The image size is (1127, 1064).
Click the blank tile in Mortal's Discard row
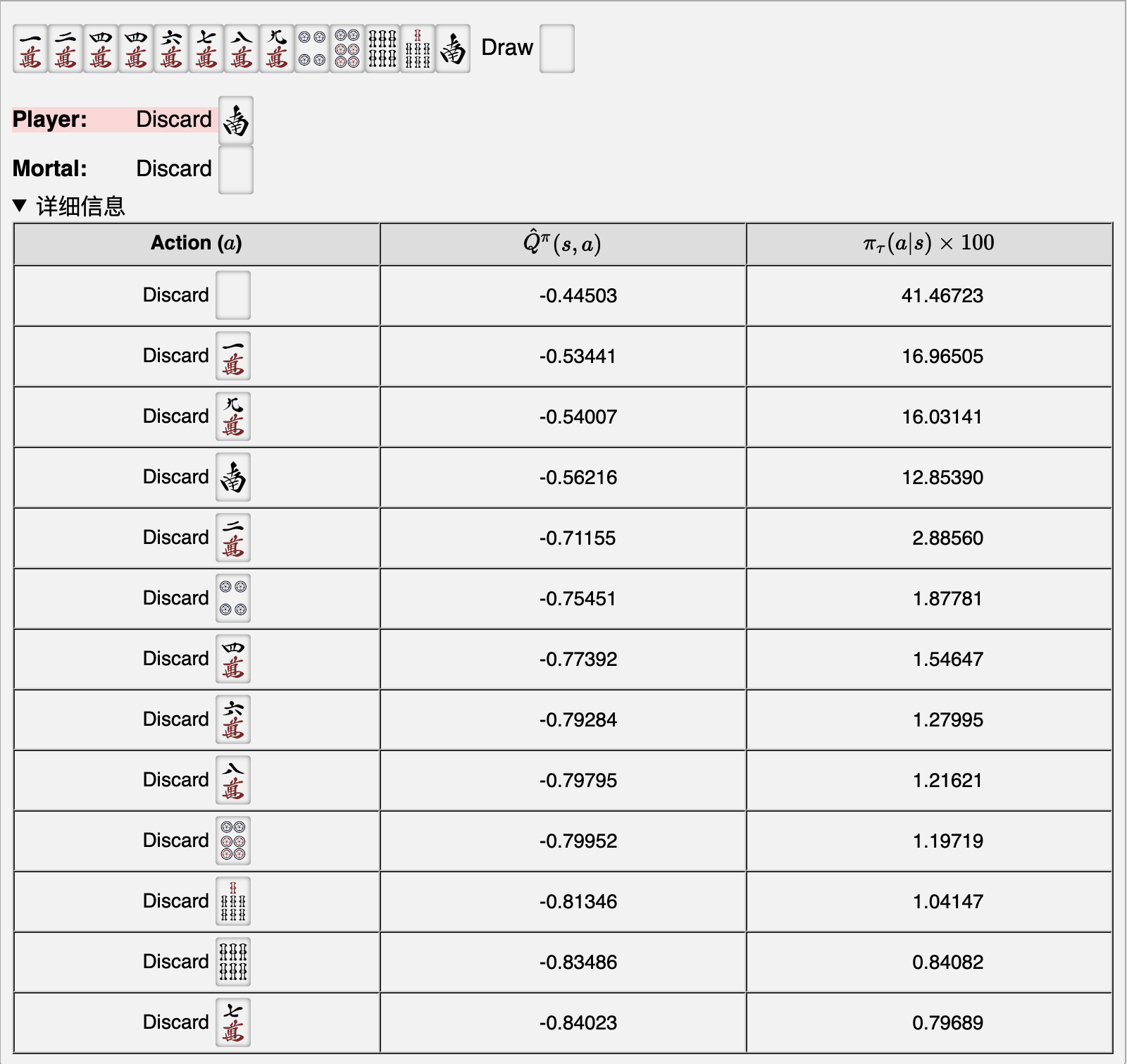click(x=236, y=170)
